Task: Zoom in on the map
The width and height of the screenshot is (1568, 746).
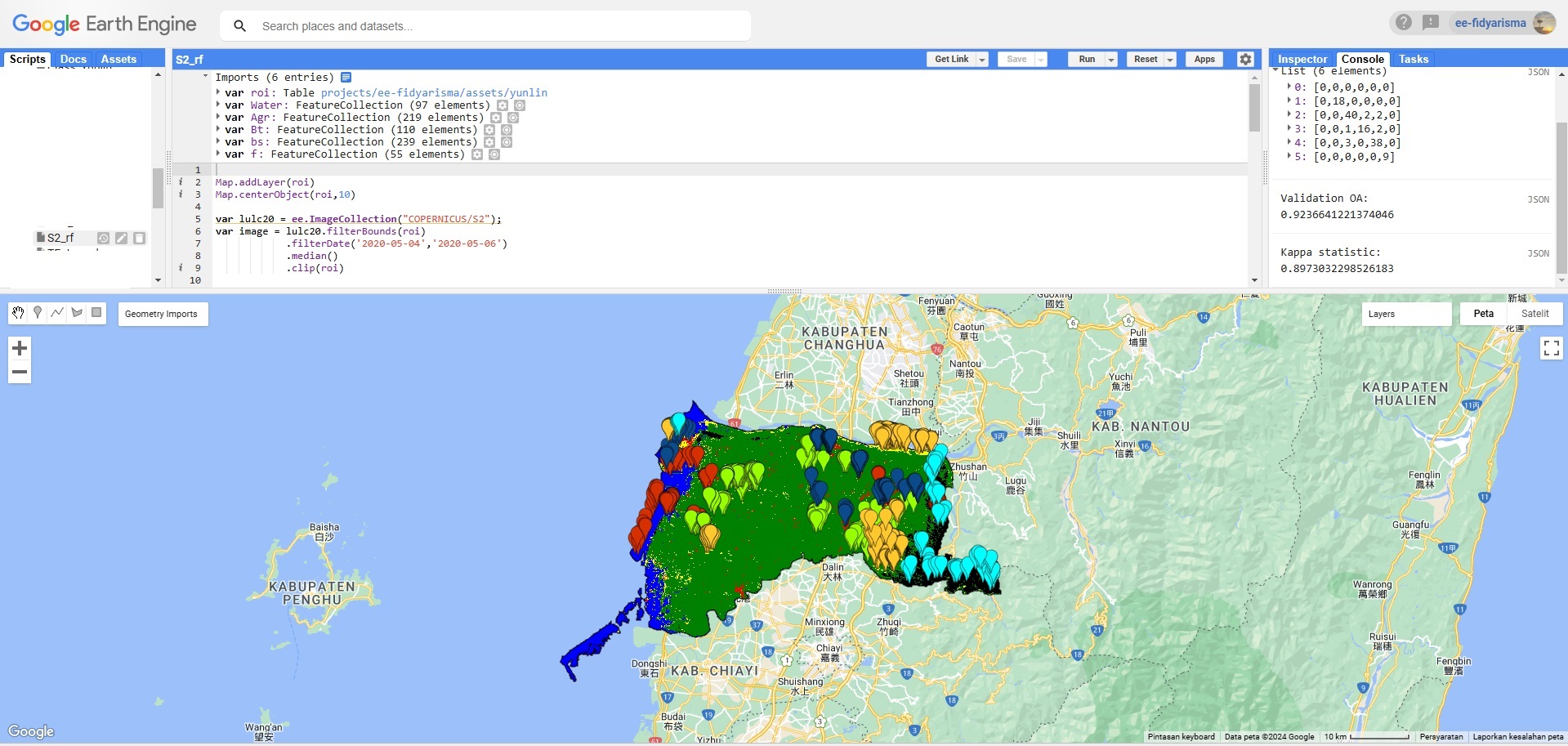Action: [x=20, y=348]
